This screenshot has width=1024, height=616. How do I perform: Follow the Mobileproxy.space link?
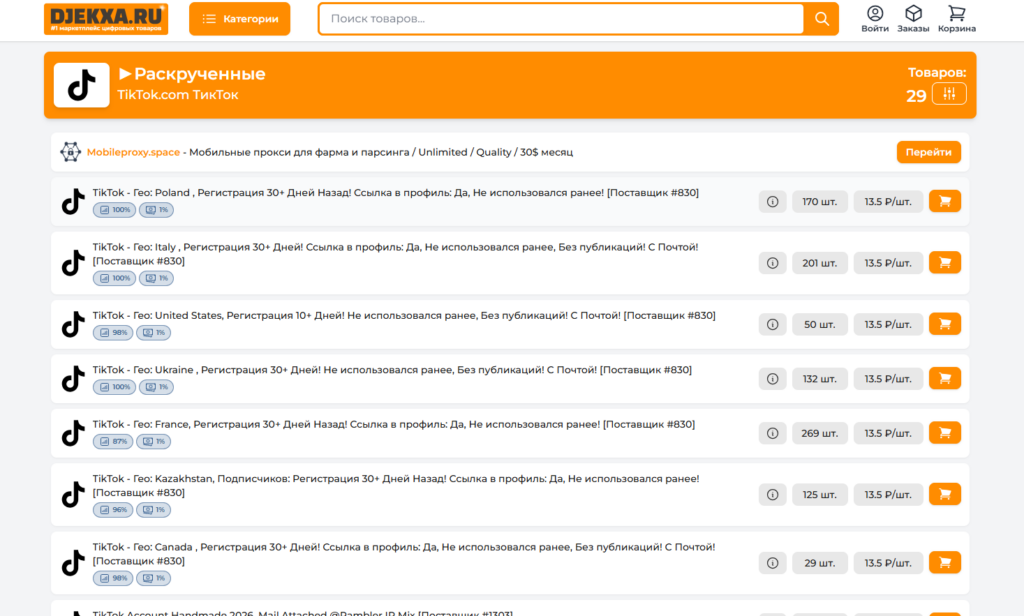[133, 152]
